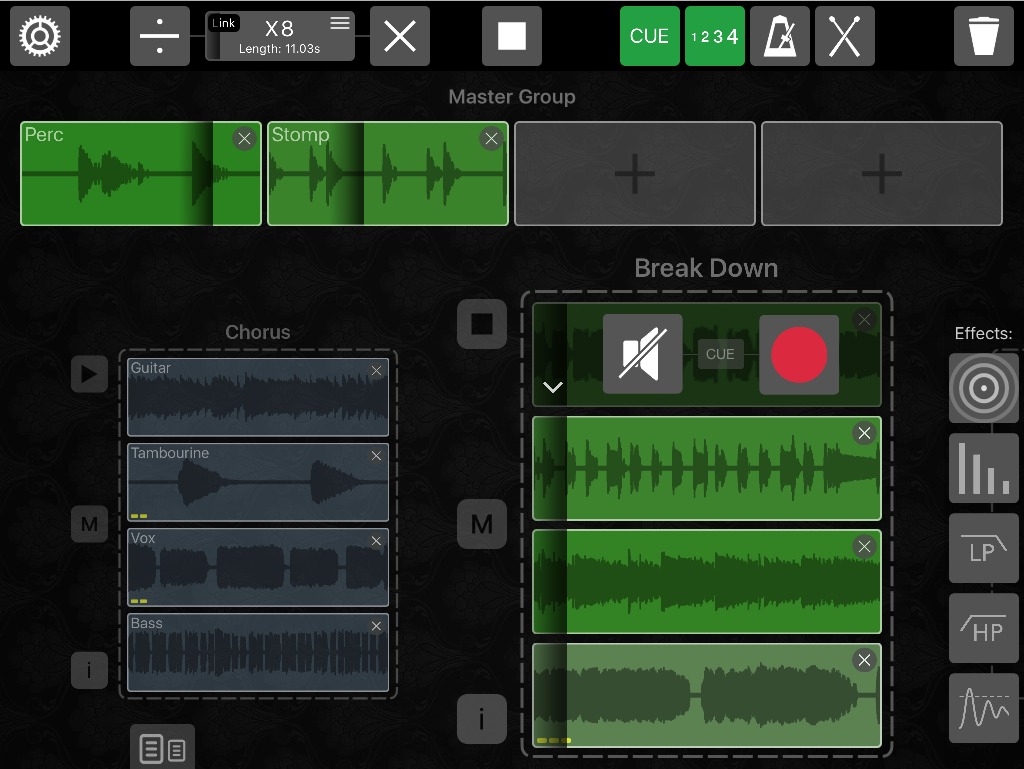Remove the Perc loop
Viewport: 1024px width, 769px height.
pyautogui.click(x=244, y=138)
